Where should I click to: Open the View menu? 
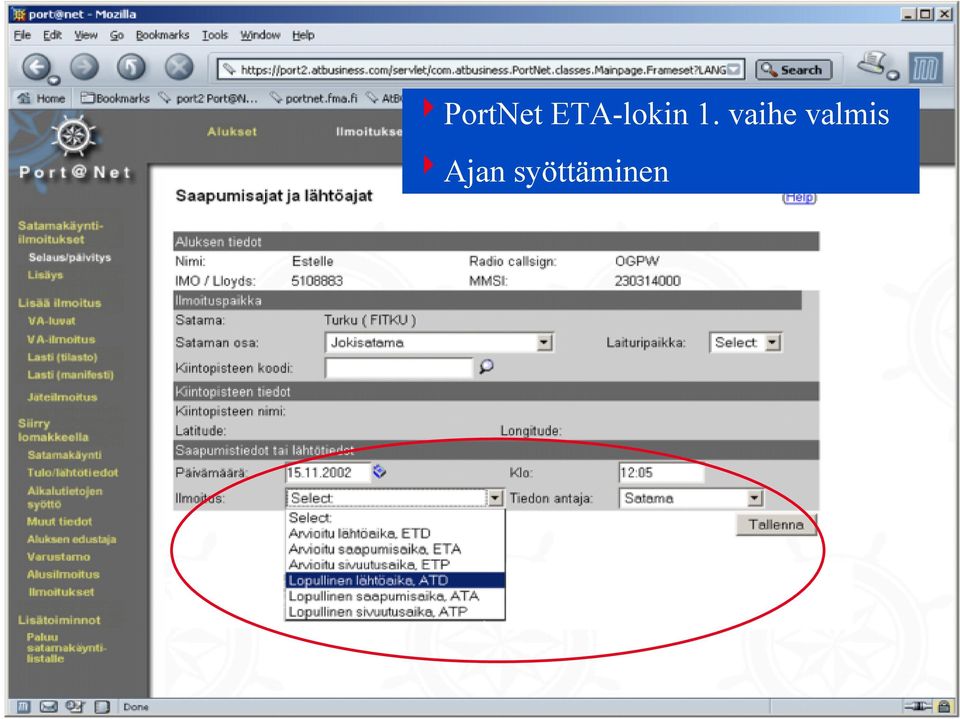(x=86, y=35)
